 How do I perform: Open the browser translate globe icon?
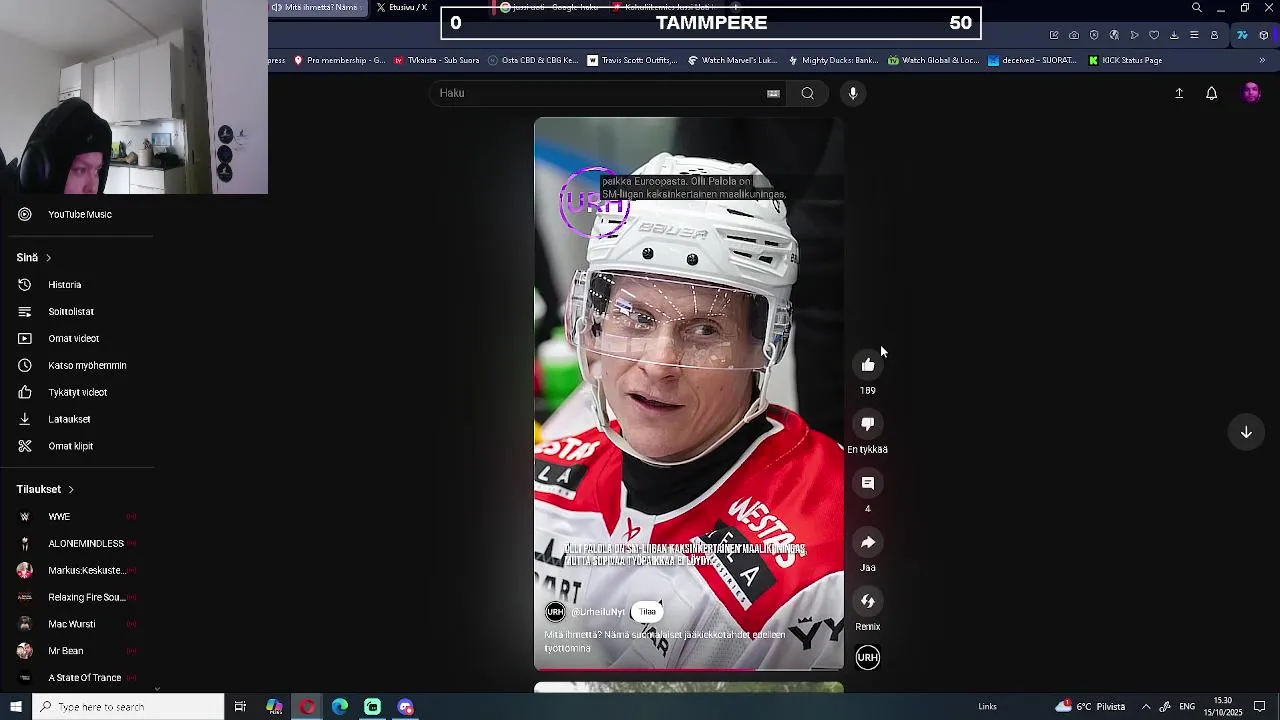pyautogui.click(x=1114, y=35)
